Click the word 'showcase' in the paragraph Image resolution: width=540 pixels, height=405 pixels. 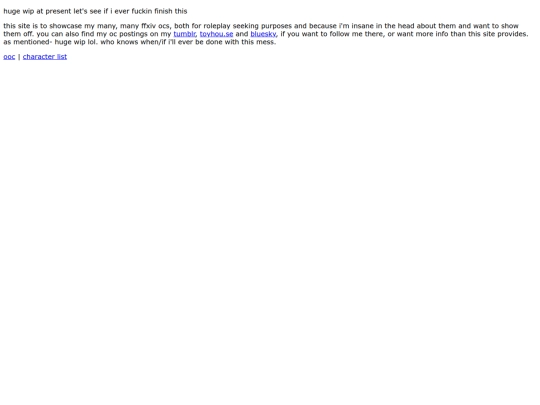click(x=65, y=26)
